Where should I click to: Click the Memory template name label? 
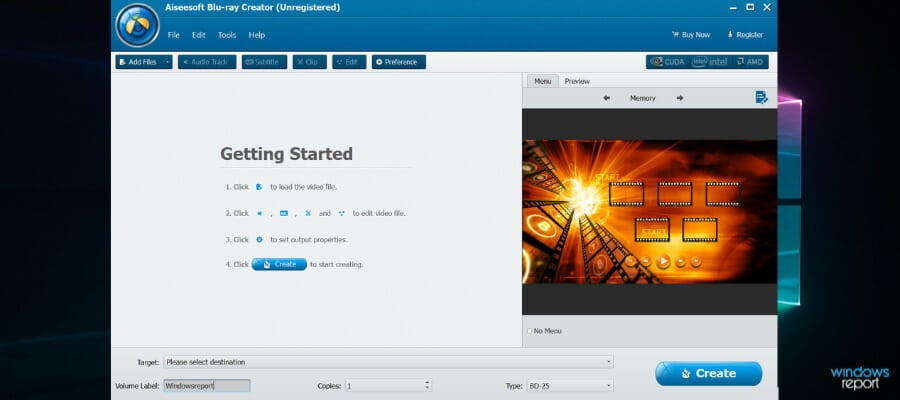(643, 99)
